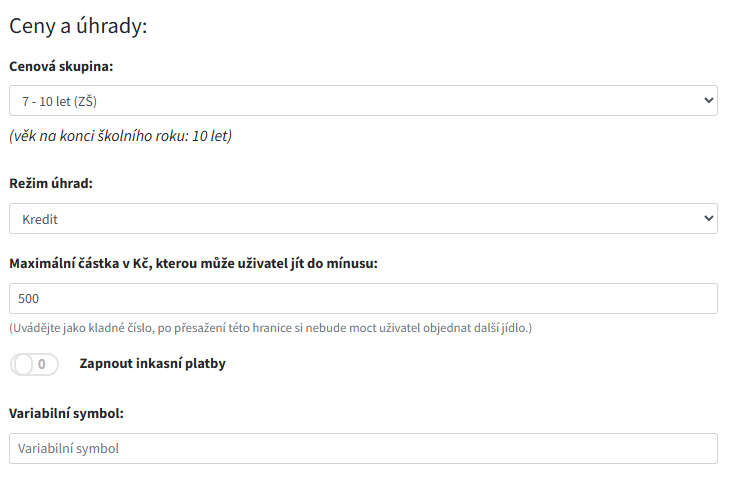Image resolution: width=749 pixels, height=487 pixels.
Task: Select the "7 - 10 let (ZŠ)" value text
Action: [58, 100]
